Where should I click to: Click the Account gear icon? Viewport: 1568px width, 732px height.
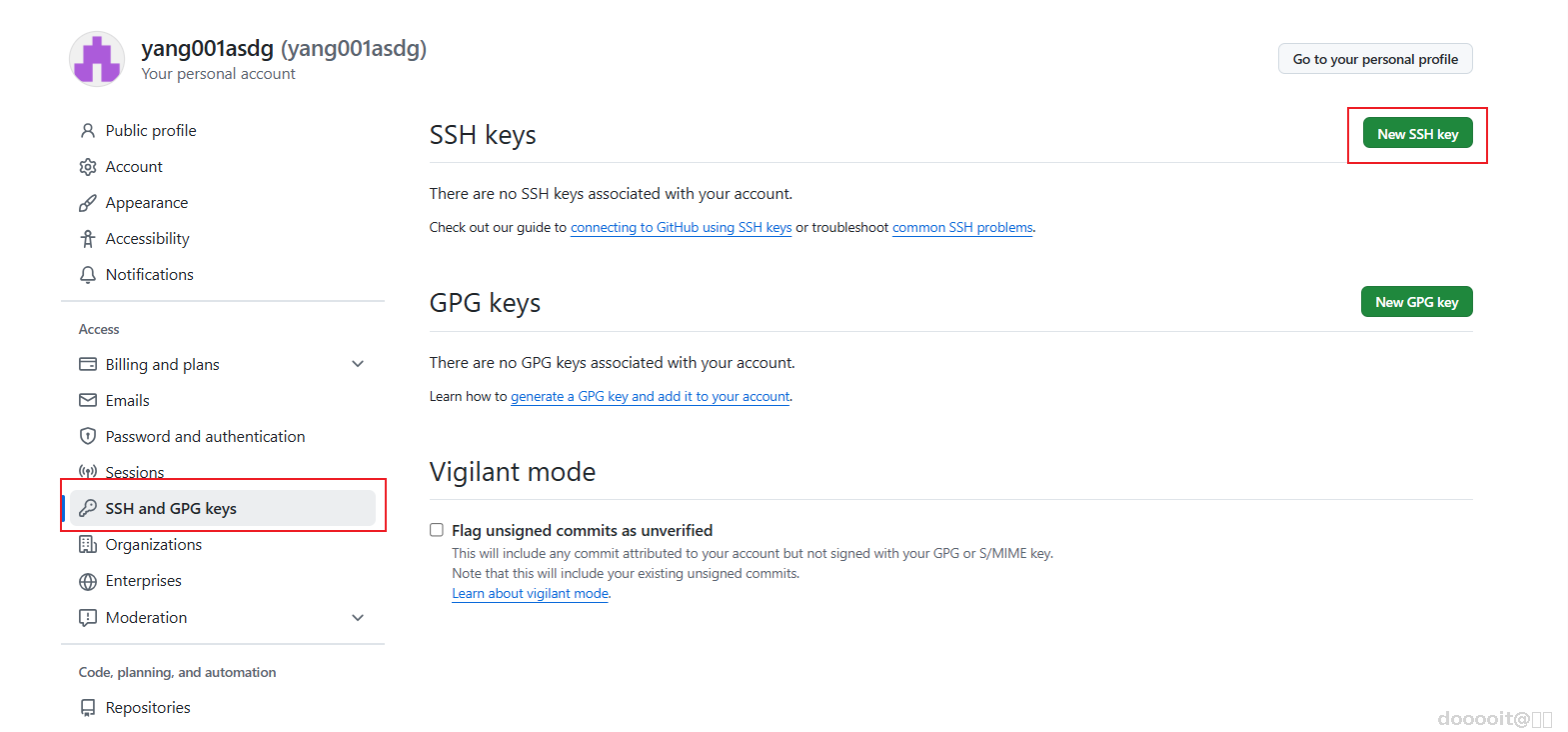click(x=88, y=167)
